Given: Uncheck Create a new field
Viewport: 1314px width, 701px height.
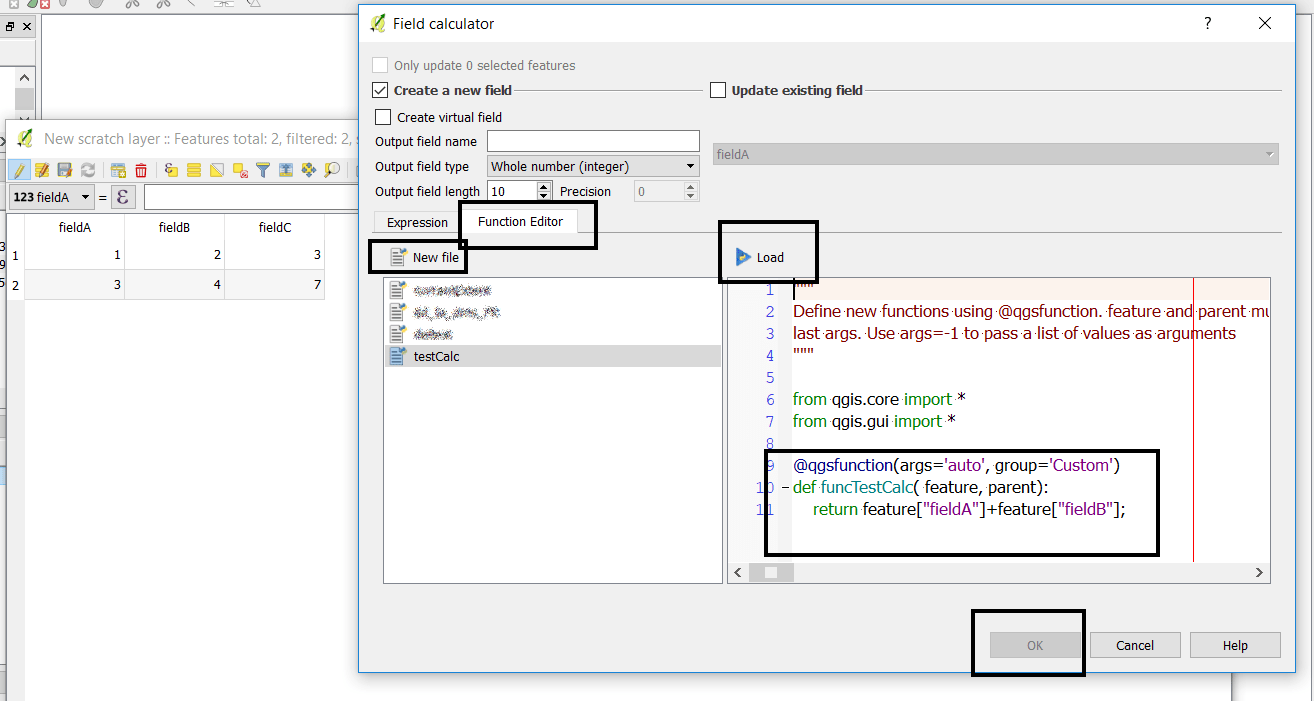Looking at the screenshot, I should (380, 90).
